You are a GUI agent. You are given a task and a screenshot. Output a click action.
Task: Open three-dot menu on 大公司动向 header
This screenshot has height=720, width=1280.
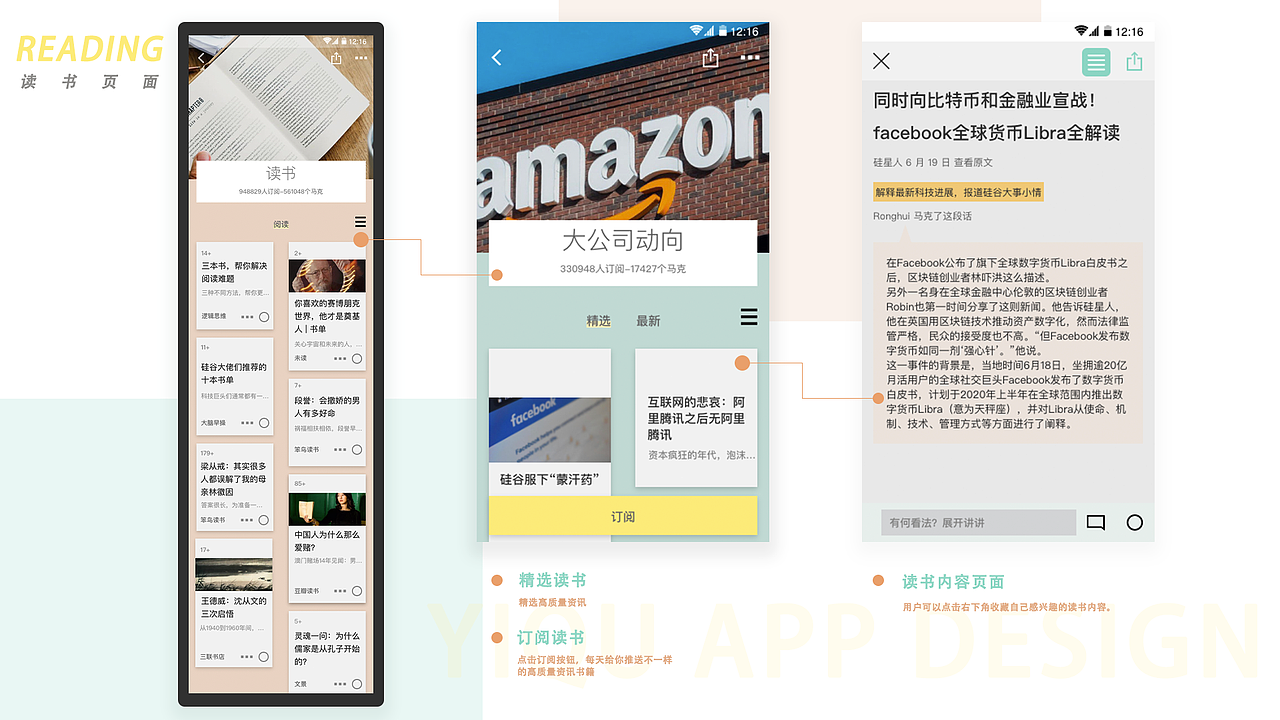click(x=750, y=58)
